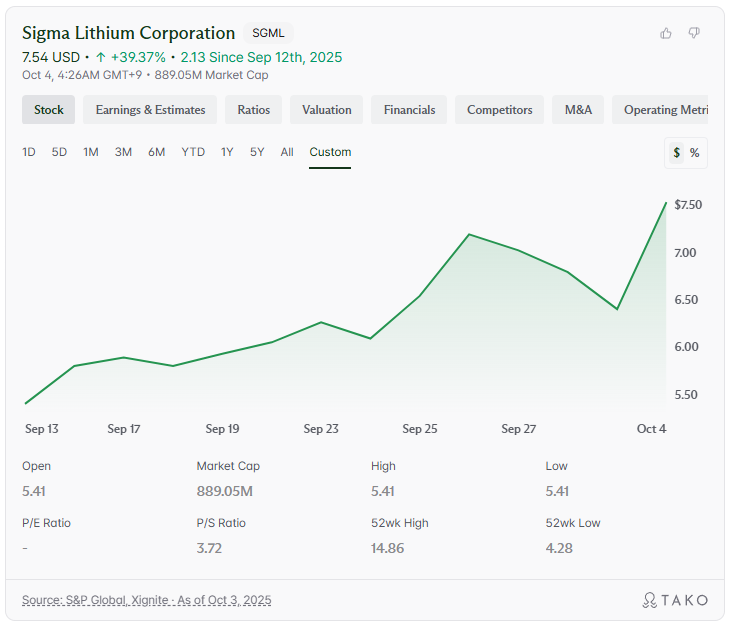Click the 2.13 Since Sep 12th, 2025 text
The image size is (730, 628).
tap(261, 57)
